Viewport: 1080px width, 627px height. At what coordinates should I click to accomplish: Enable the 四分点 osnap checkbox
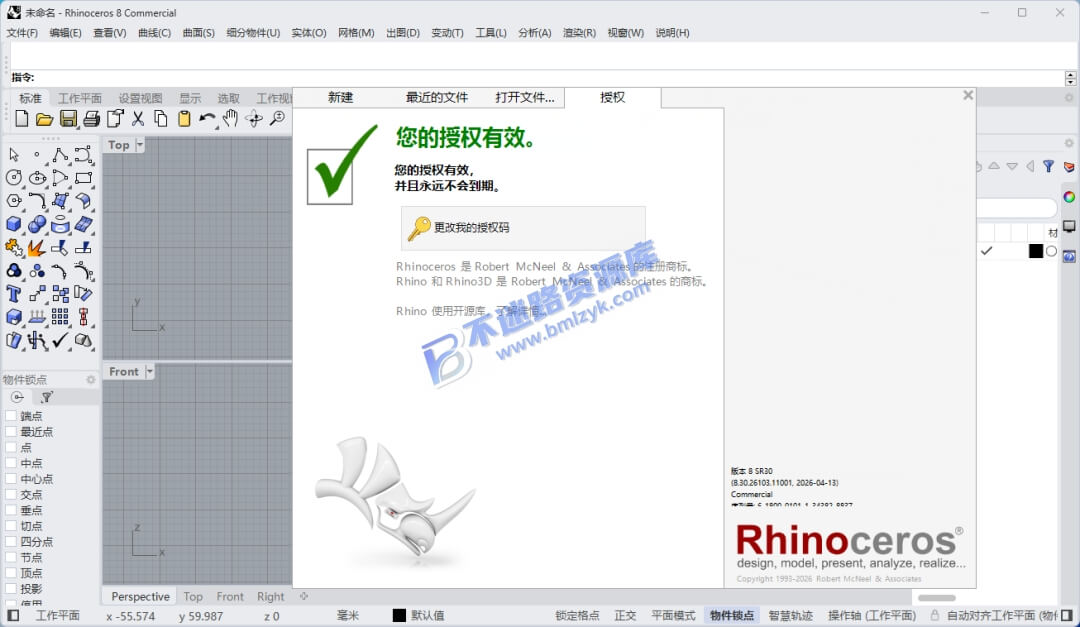[x=11, y=542]
